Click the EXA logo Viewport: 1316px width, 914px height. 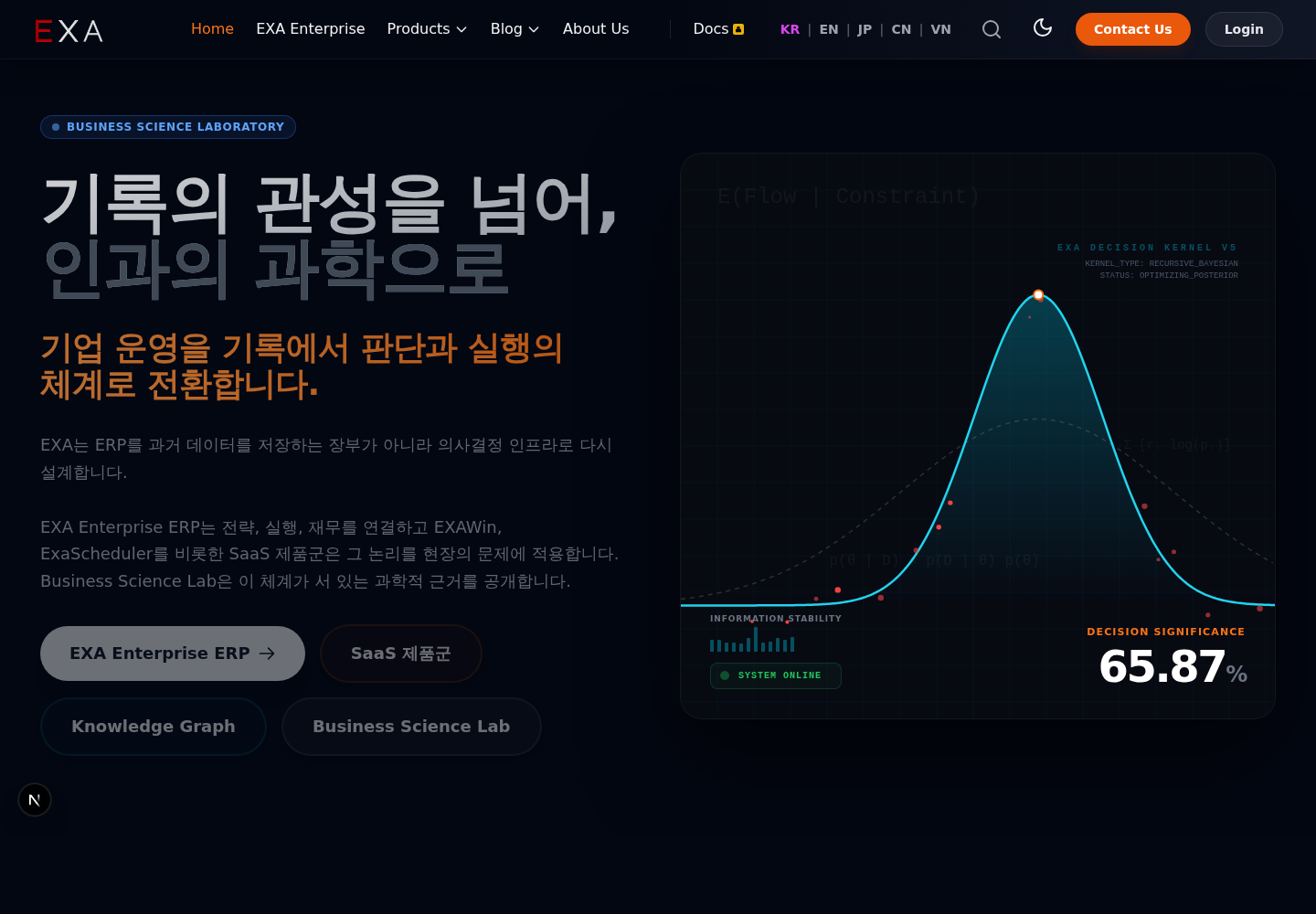(69, 30)
